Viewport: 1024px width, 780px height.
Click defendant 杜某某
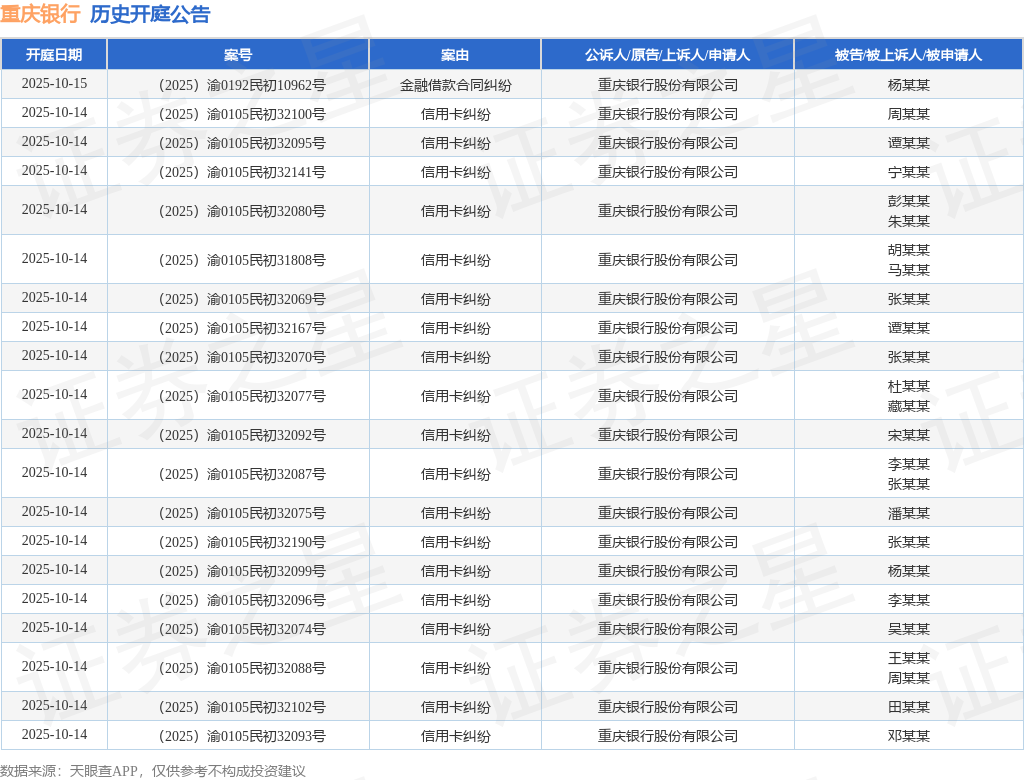point(908,386)
